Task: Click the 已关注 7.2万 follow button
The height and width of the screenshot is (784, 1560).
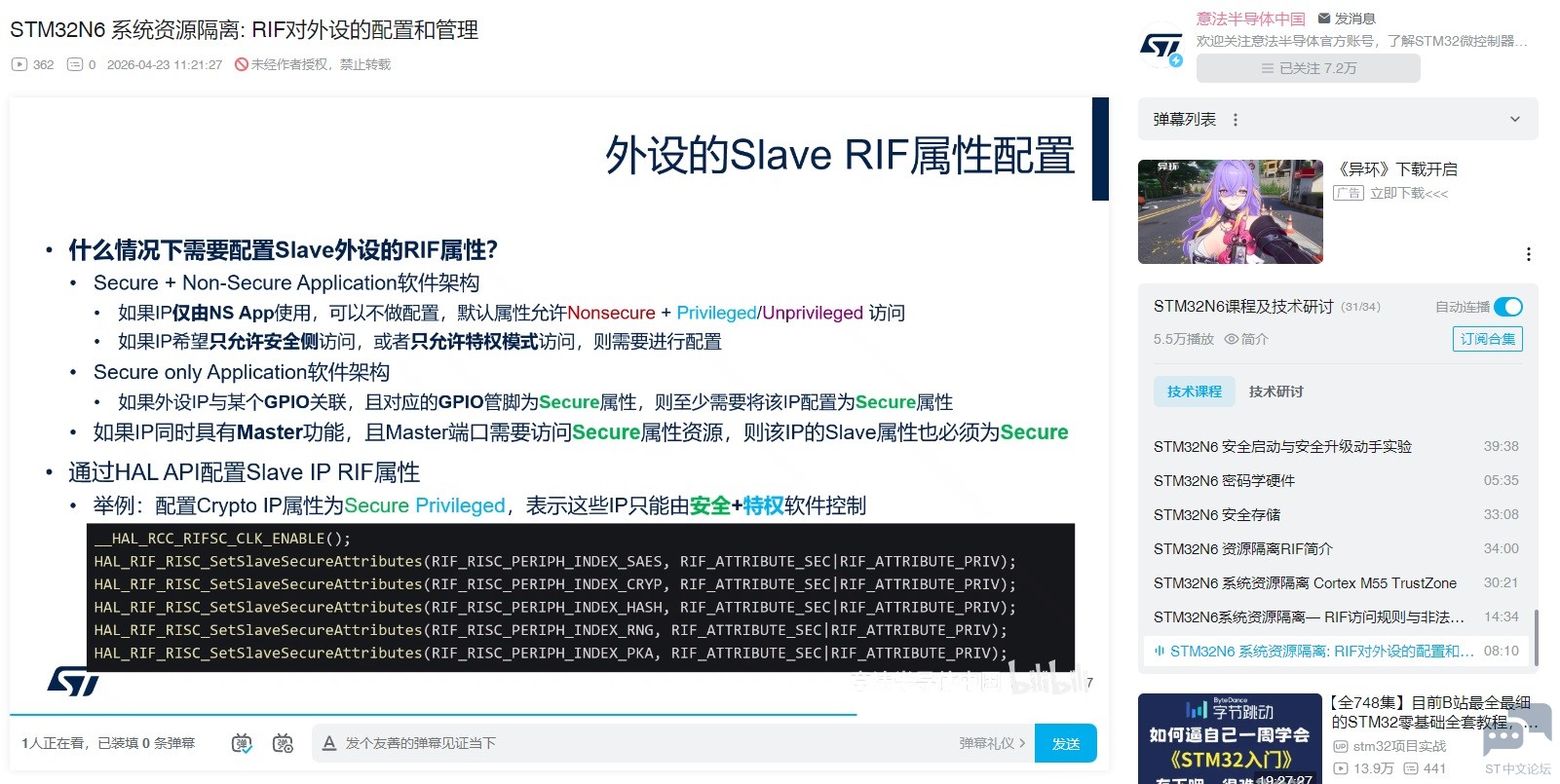Action: coord(1309,68)
